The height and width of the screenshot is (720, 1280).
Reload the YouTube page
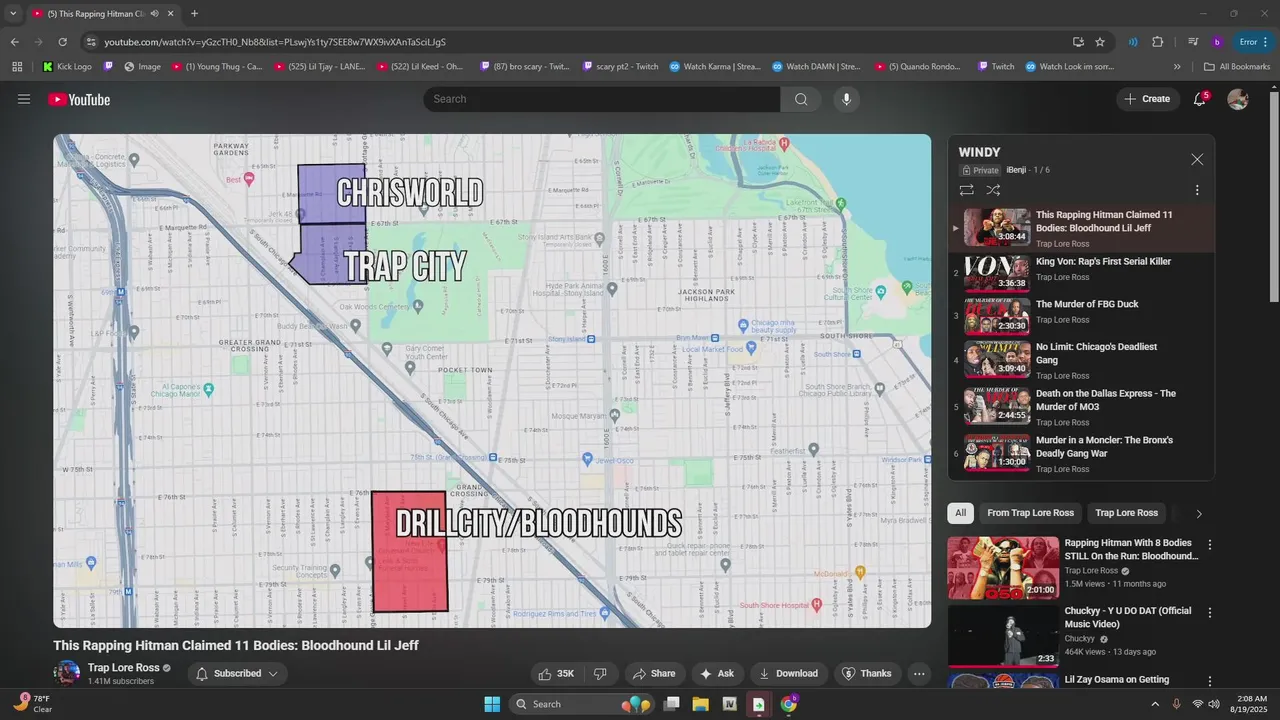(x=62, y=42)
